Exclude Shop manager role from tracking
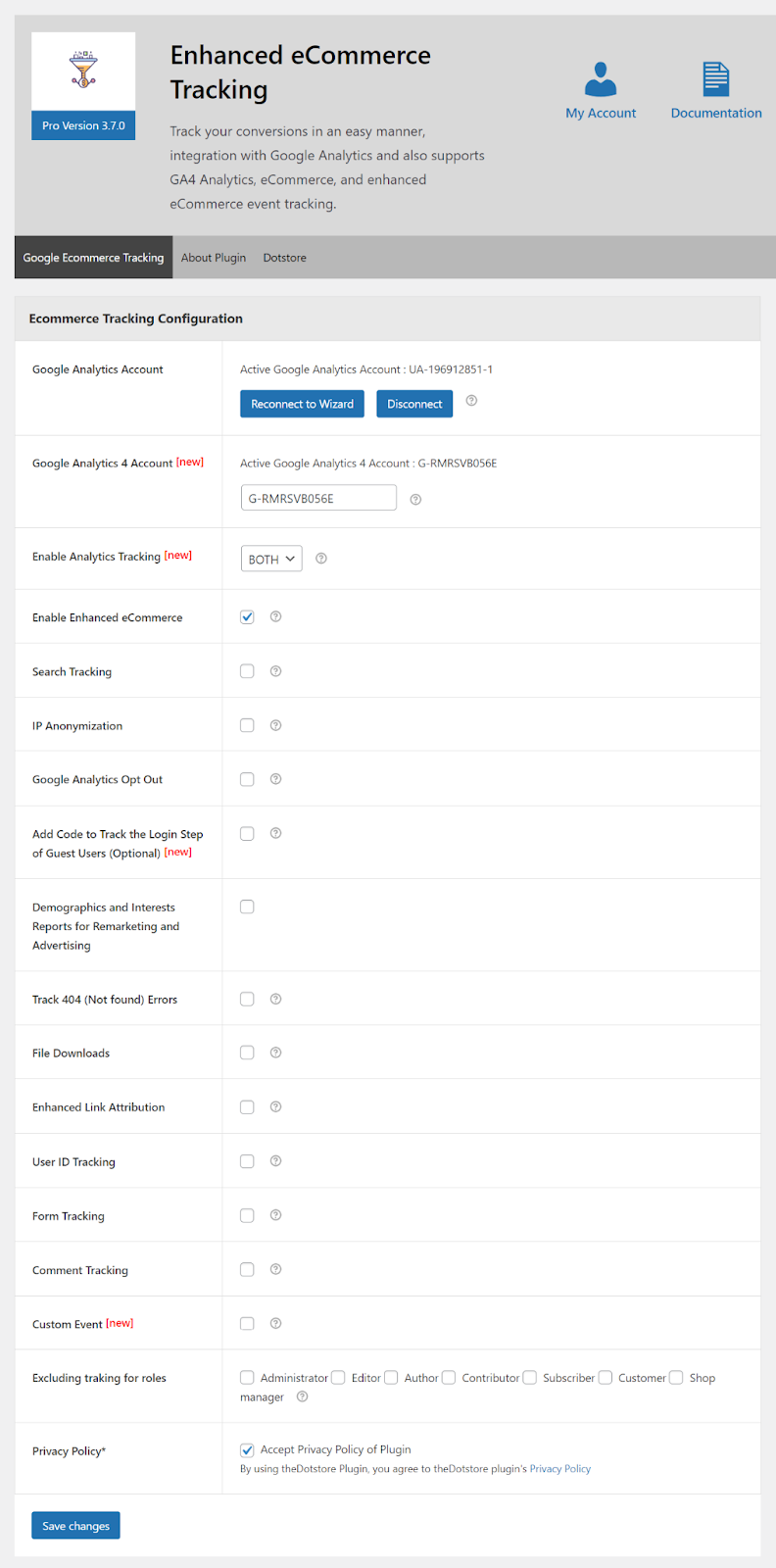The image size is (776, 1568). (676, 1377)
